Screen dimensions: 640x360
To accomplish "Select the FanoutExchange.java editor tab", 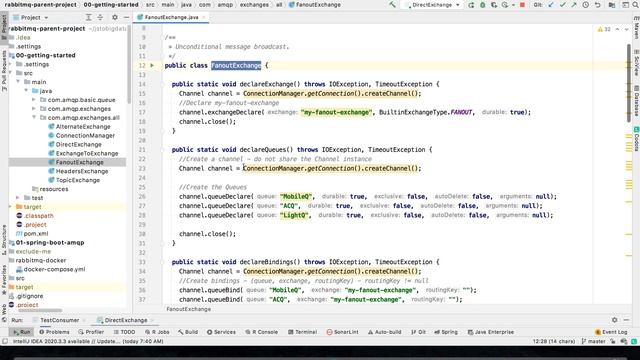I will coord(171,17).
